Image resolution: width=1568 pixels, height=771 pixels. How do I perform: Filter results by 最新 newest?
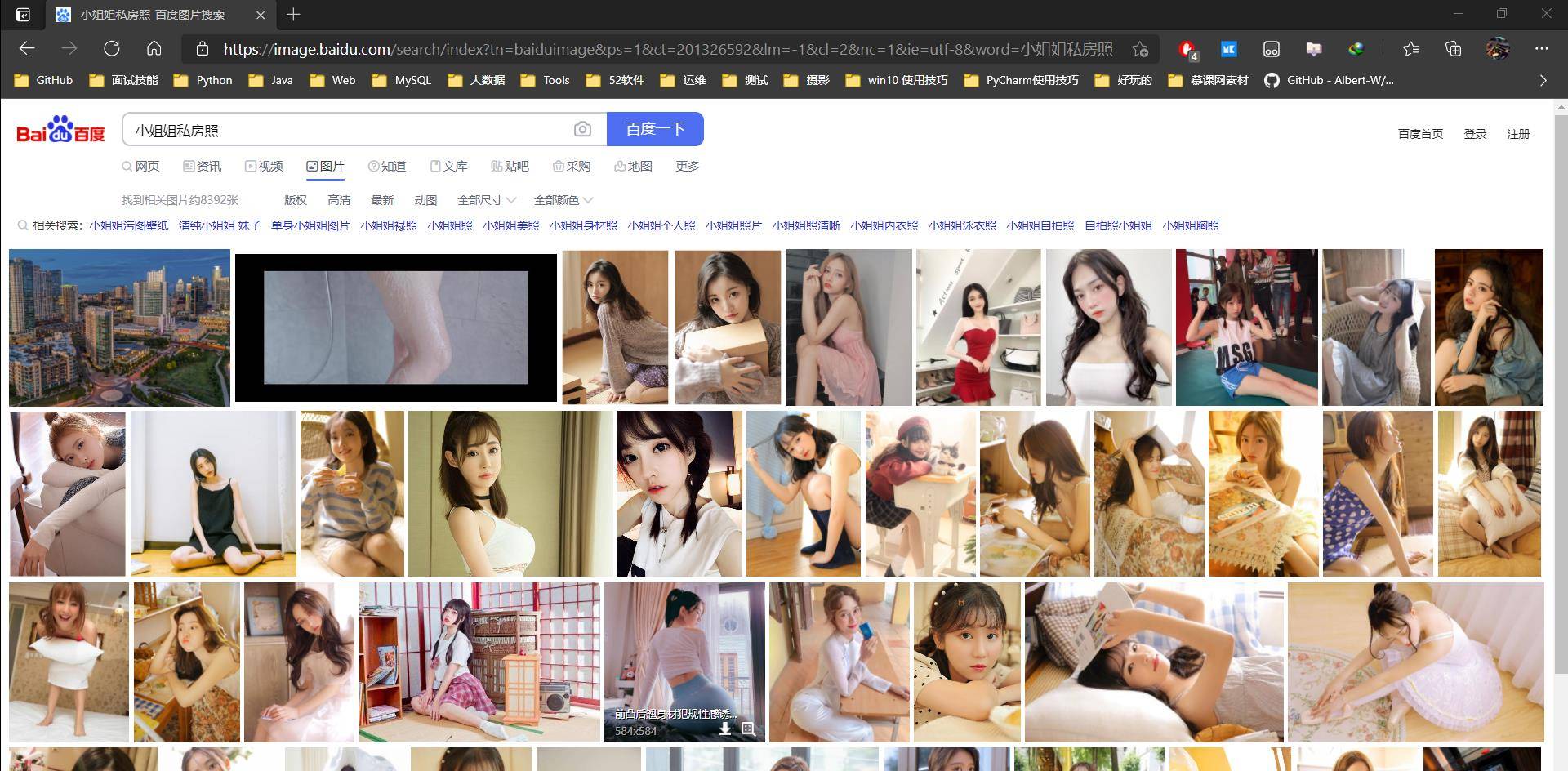[382, 200]
